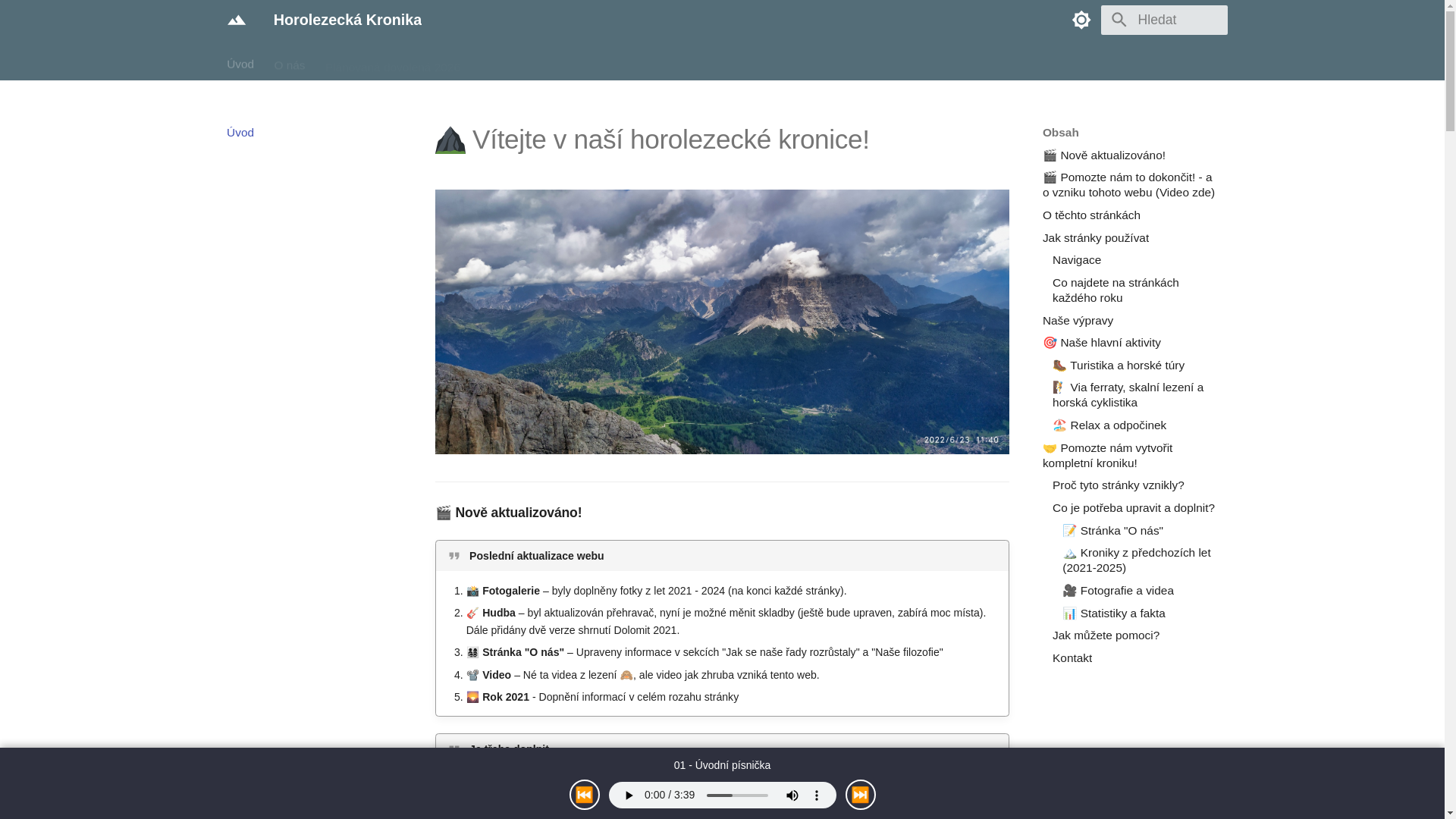The image size is (1456, 819).
Task: Play the audio track
Action: click(x=629, y=795)
